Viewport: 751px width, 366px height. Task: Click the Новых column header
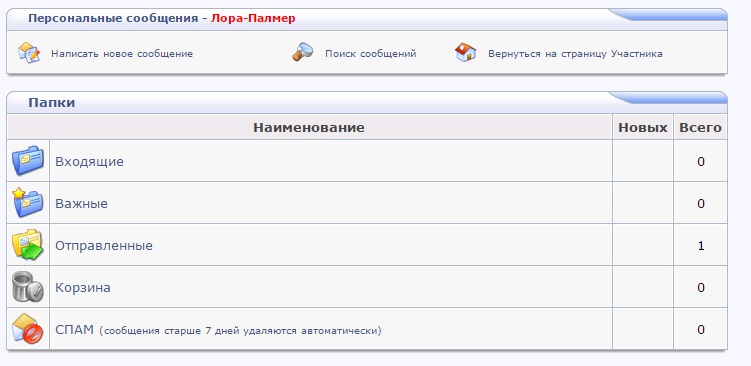tap(643, 127)
